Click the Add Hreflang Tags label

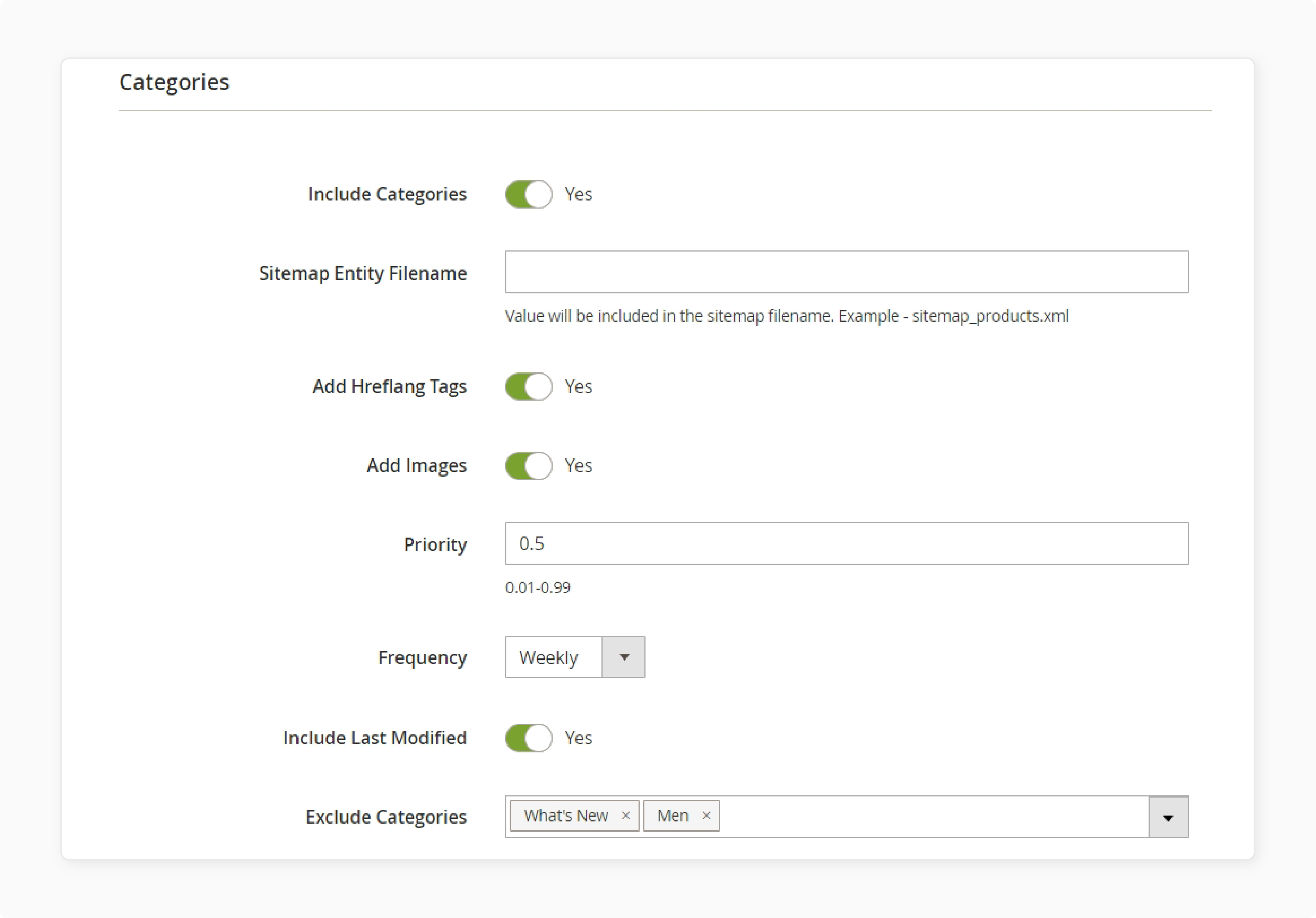pos(390,387)
